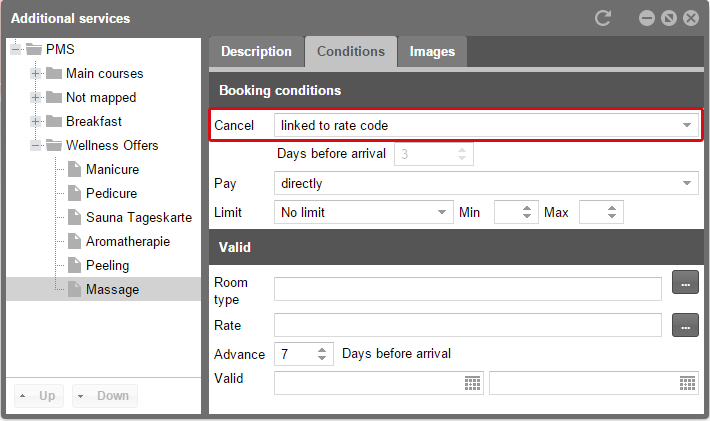
Task: Open Room type selection ellipsis button
Action: point(685,282)
